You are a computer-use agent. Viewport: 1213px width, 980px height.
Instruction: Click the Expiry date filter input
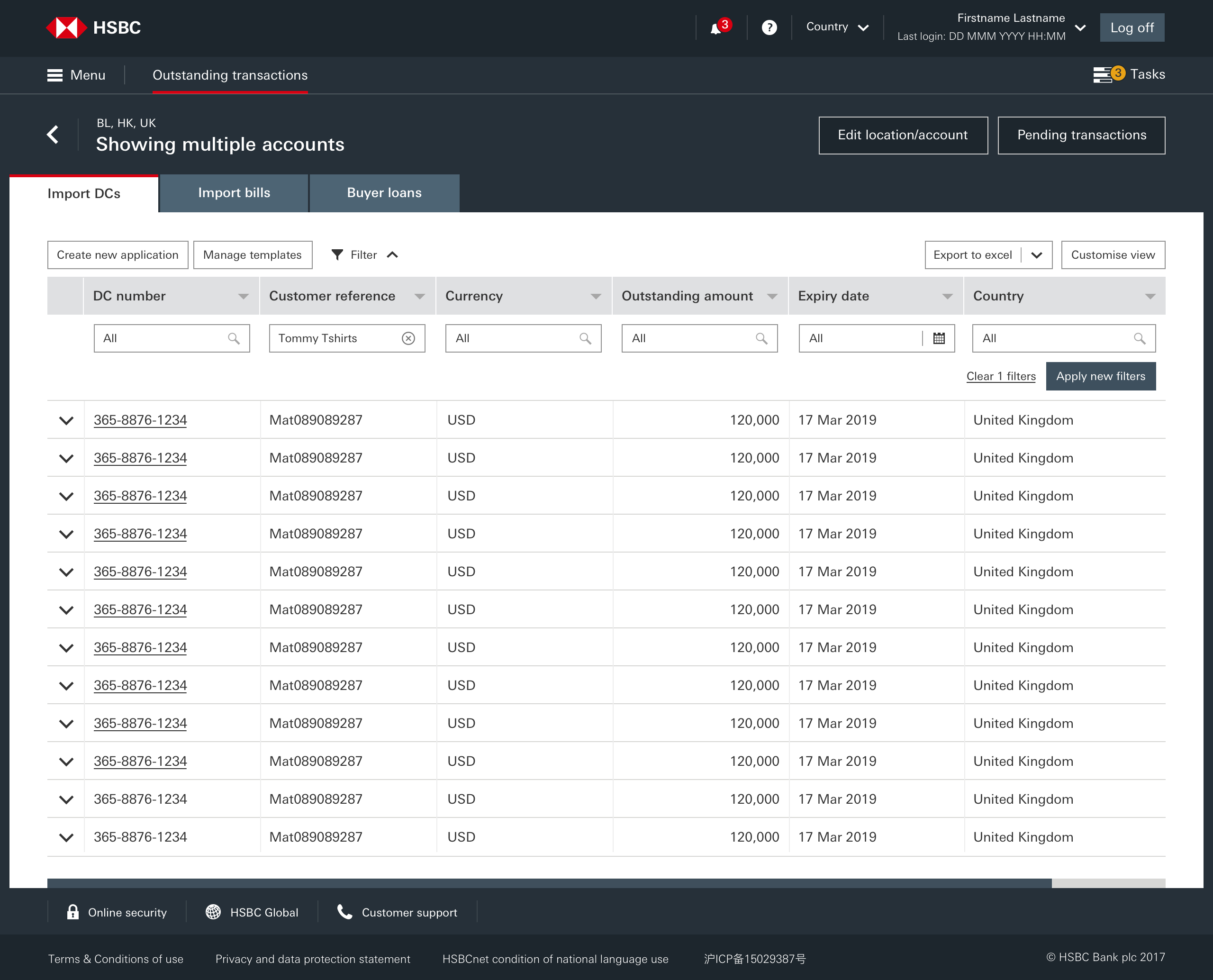(877, 338)
